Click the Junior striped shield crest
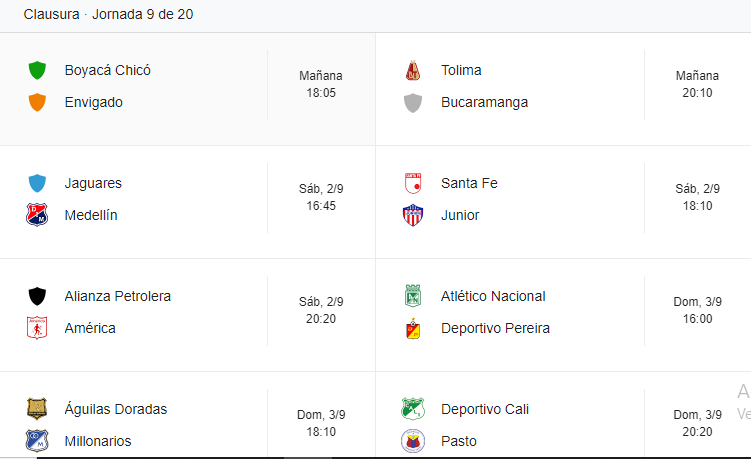 click(413, 215)
